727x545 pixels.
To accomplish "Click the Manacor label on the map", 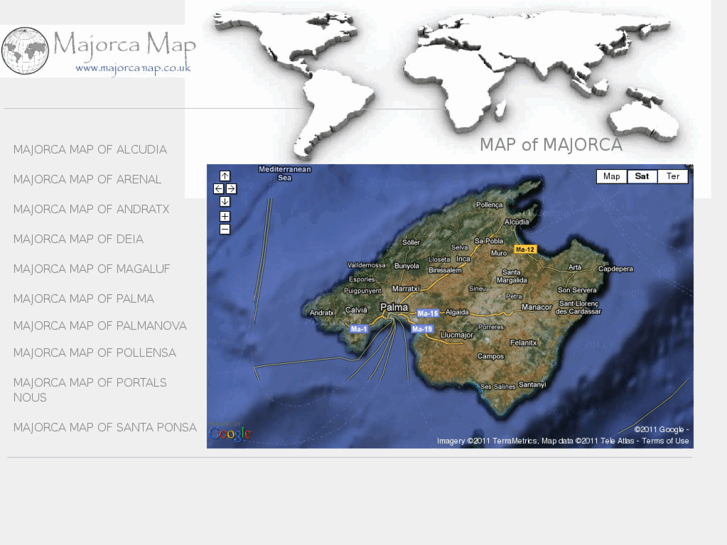I will [536, 307].
